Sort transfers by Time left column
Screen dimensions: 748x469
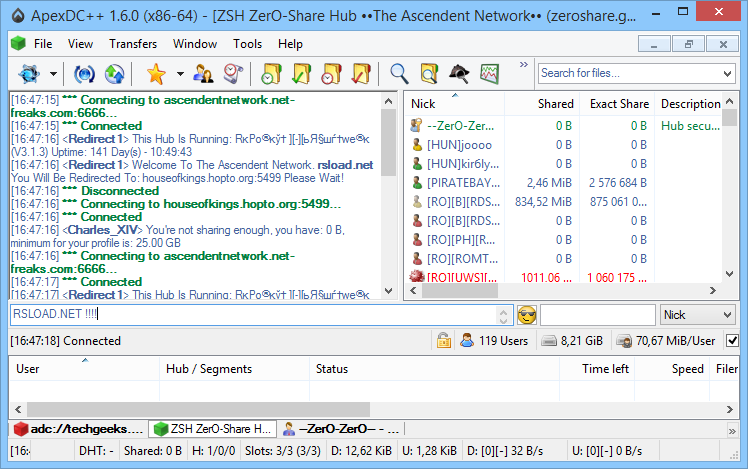tap(597, 369)
